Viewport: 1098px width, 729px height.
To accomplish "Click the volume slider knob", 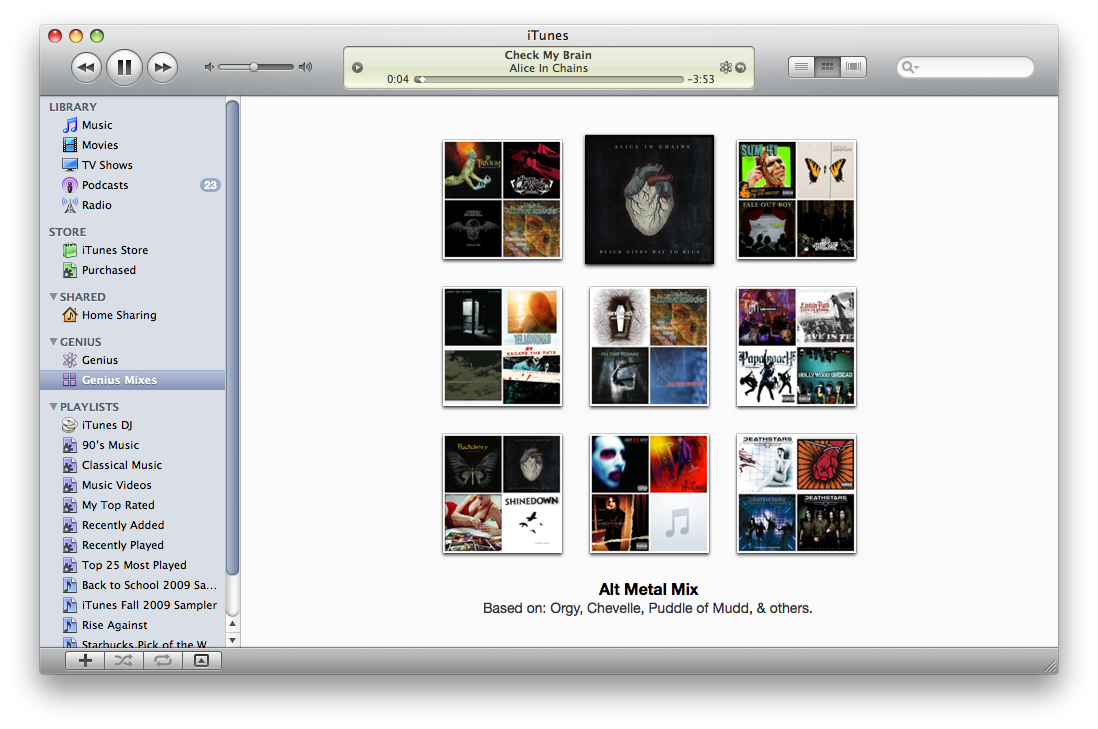I will coord(254,67).
